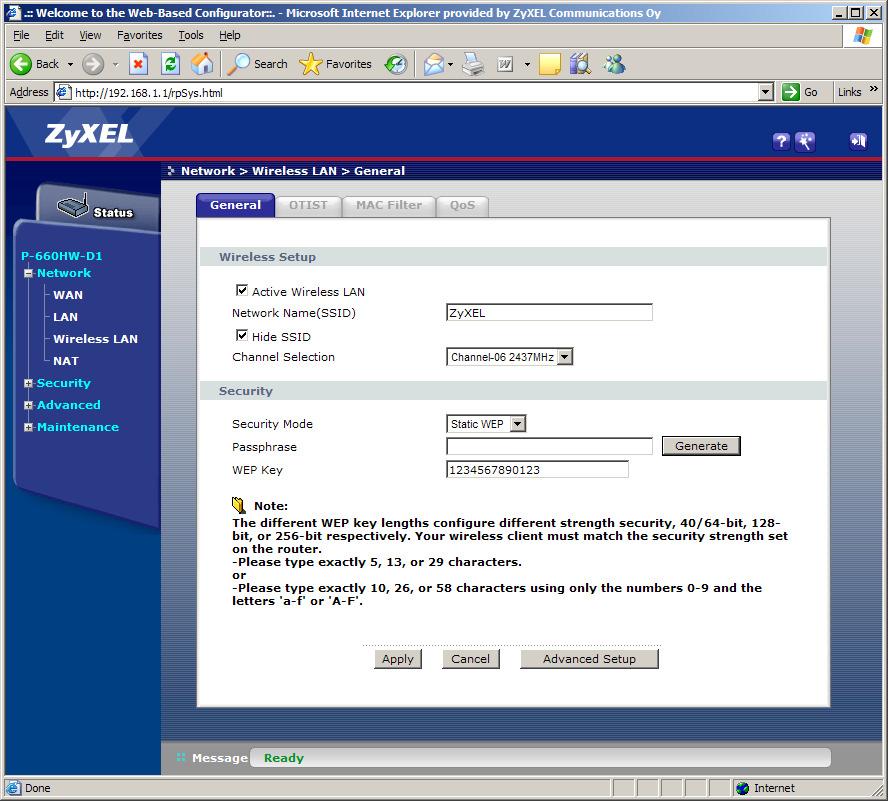Click the WEP Key input field
The image size is (888, 801).
tap(537, 470)
